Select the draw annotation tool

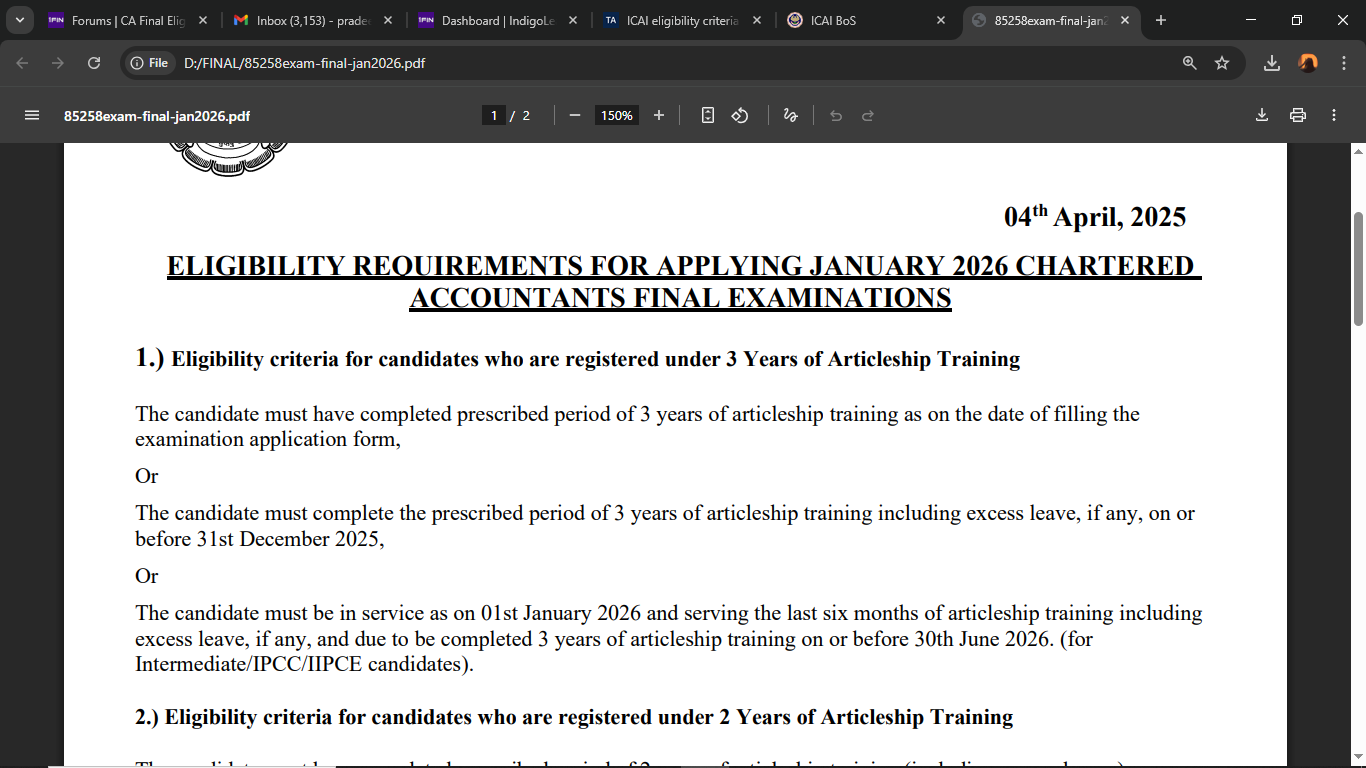[790, 116]
